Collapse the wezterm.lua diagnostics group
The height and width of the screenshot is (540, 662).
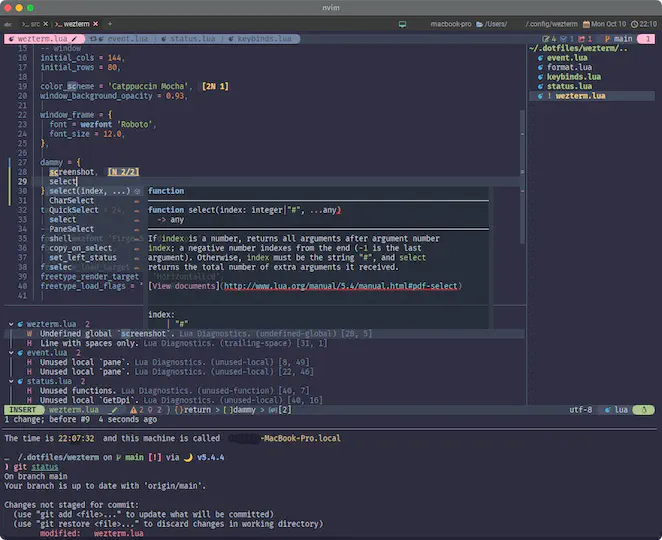click(11, 325)
